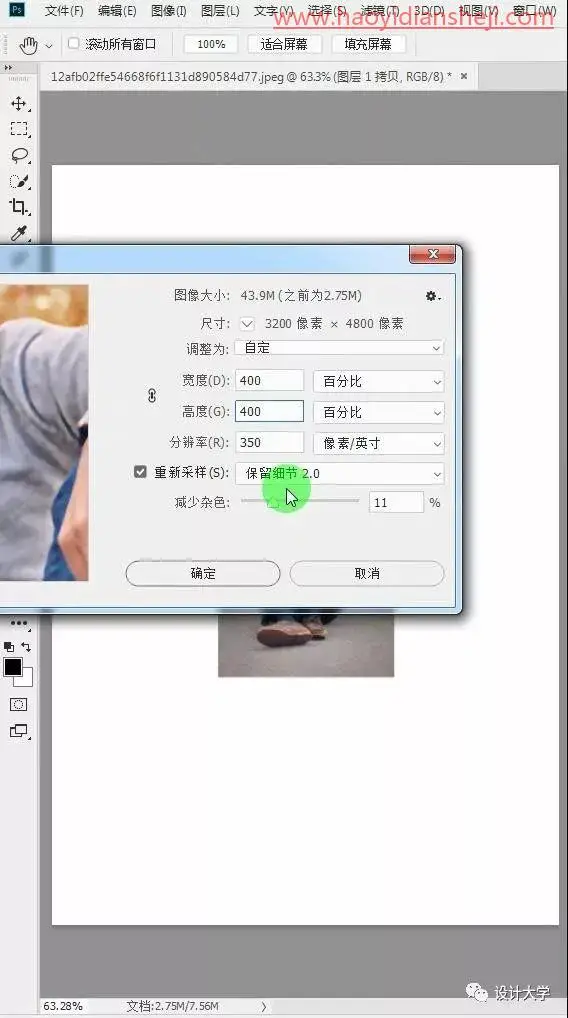This screenshot has width=568, height=1018.
Task: Uncheck the Resample checkbox
Action: (x=140, y=472)
